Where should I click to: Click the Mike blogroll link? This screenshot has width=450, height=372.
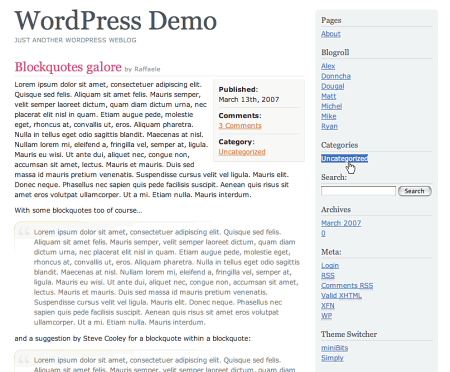tap(328, 116)
